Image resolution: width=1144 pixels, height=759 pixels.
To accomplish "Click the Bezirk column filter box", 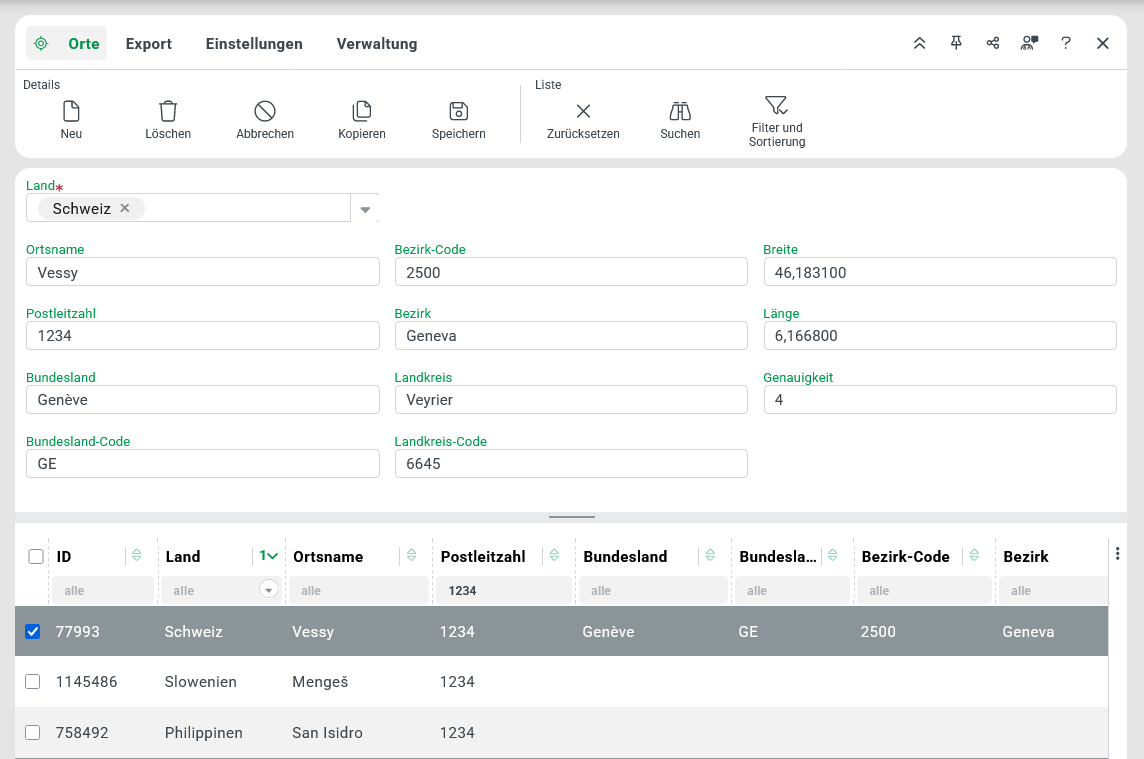I will (1054, 590).
